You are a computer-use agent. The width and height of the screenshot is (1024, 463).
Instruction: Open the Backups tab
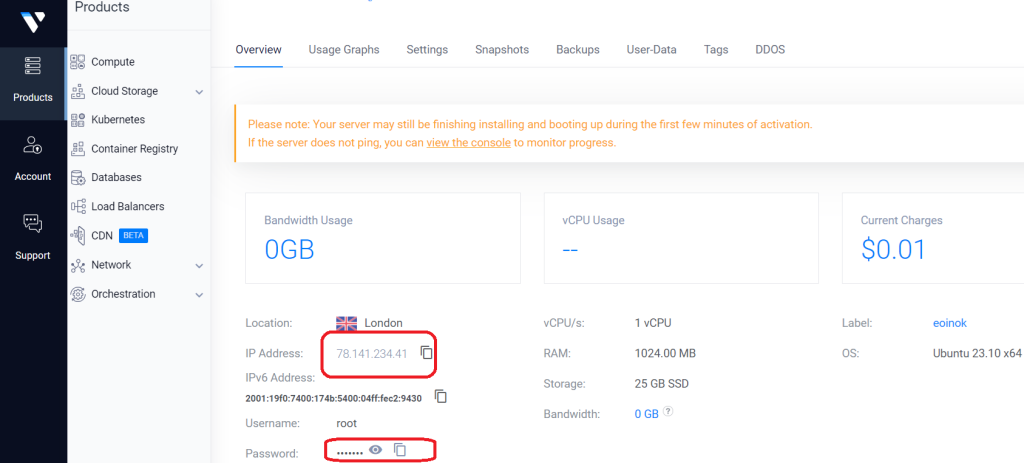(578, 50)
